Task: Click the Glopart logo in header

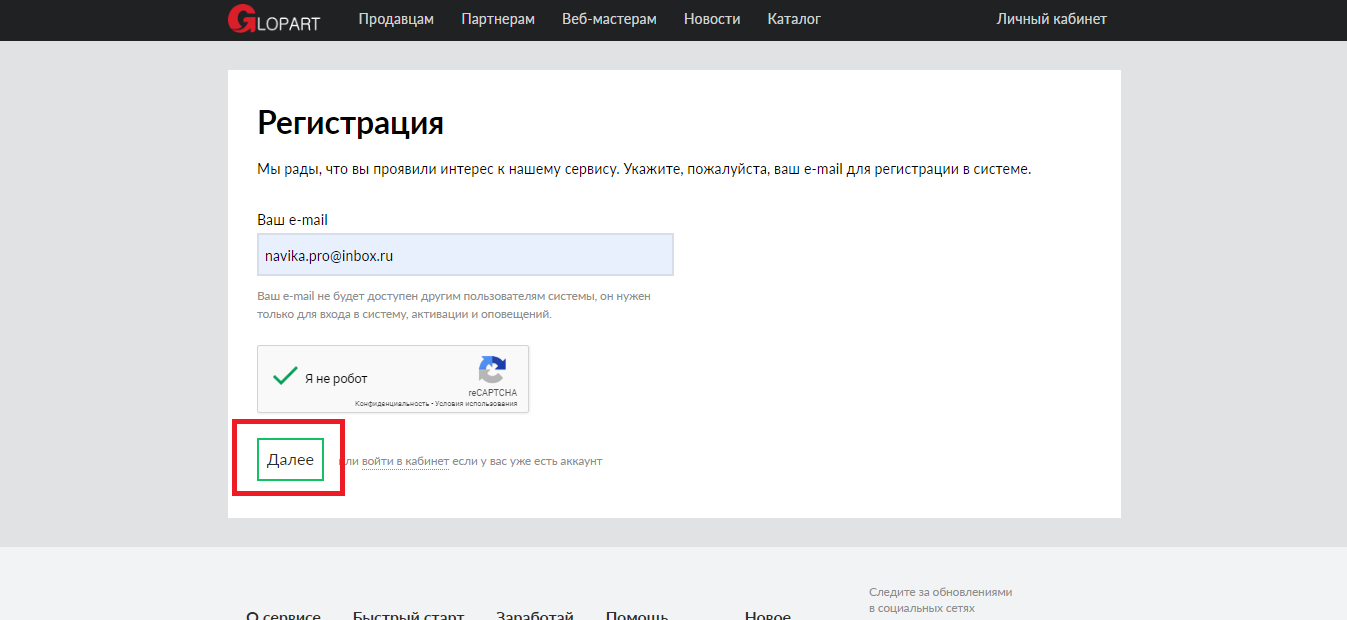Action: tap(273, 19)
